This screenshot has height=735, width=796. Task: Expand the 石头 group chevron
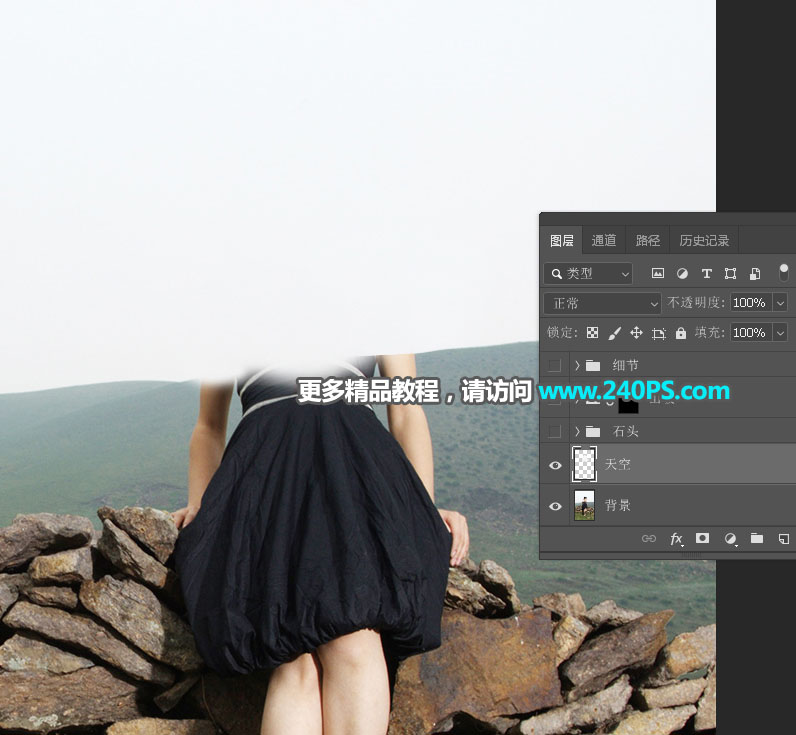577,431
